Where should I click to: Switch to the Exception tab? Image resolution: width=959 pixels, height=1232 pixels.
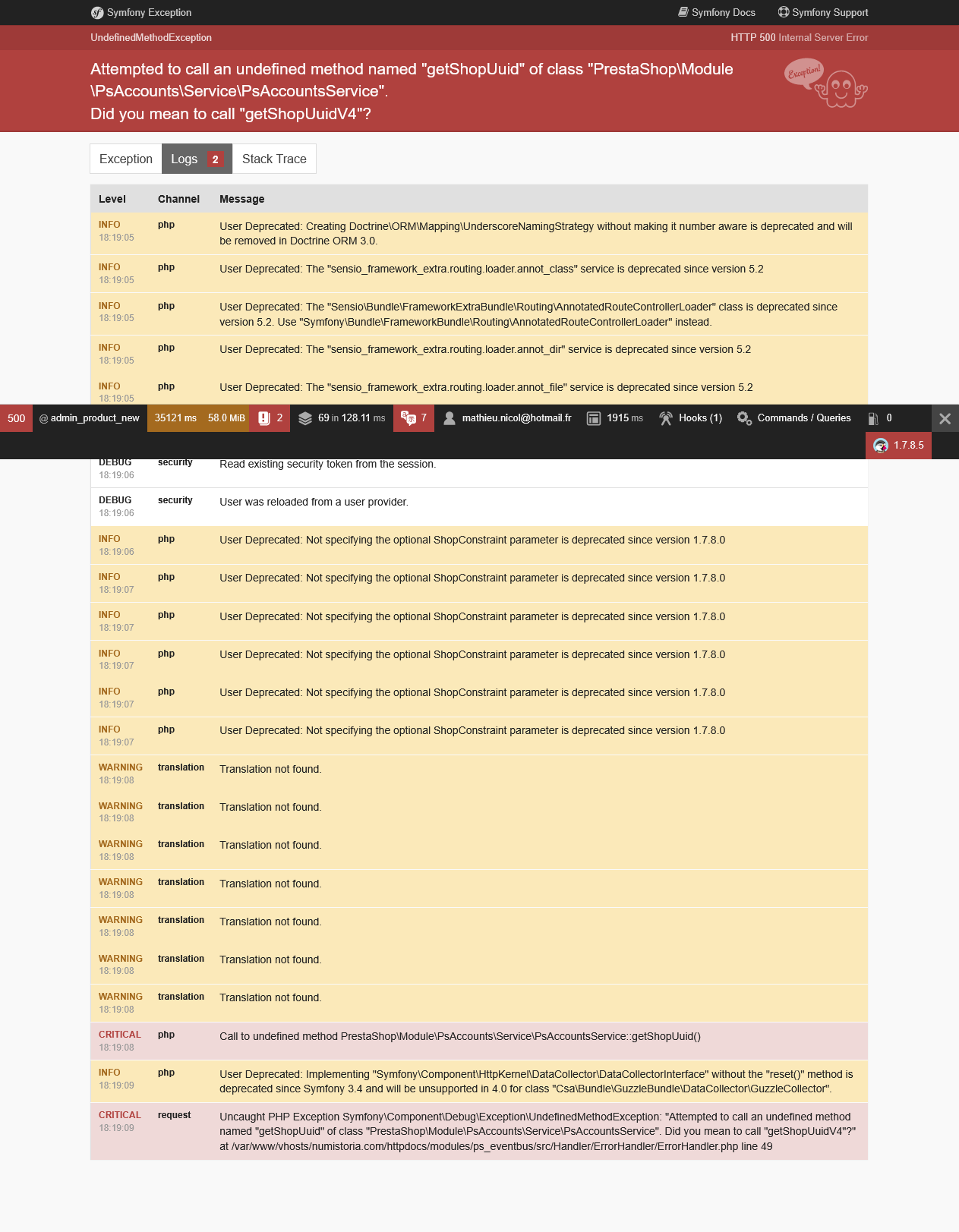click(126, 159)
